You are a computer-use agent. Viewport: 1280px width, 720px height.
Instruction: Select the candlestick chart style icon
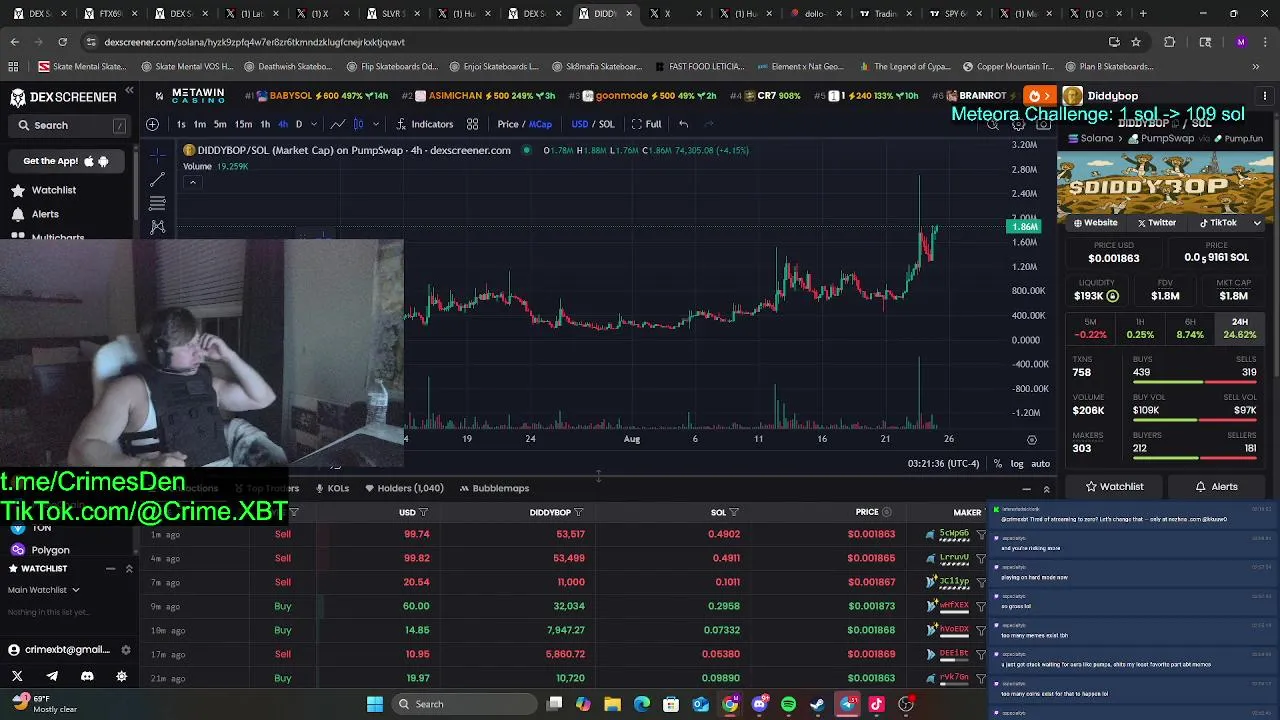(358, 124)
